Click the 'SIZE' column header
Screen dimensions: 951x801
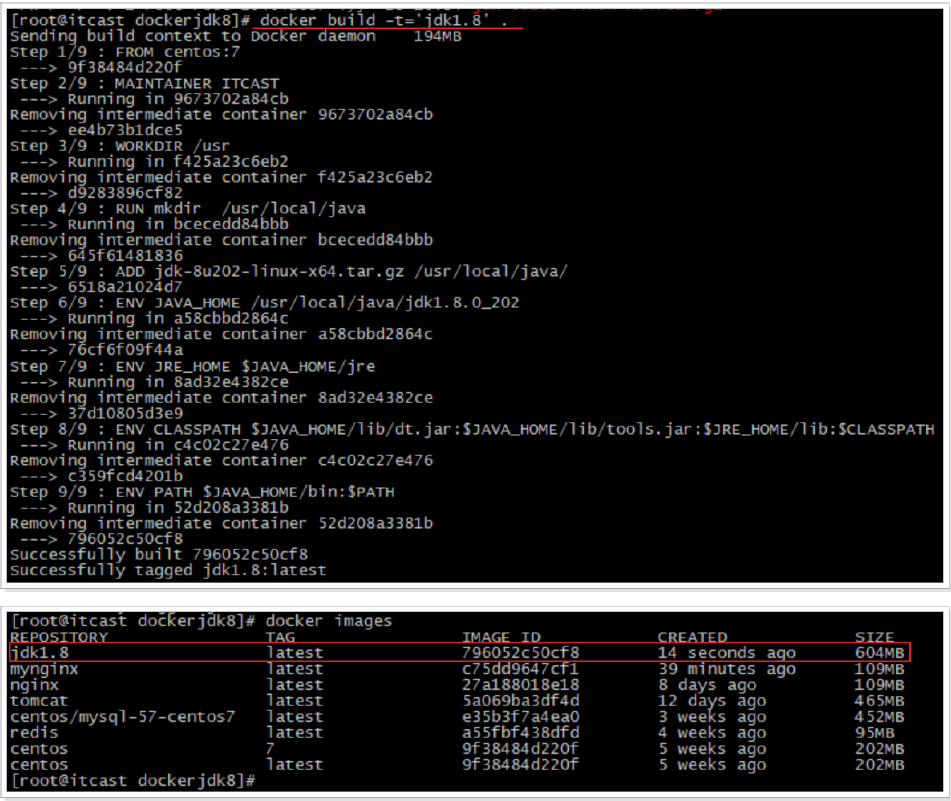pyautogui.click(x=874, y=637)
